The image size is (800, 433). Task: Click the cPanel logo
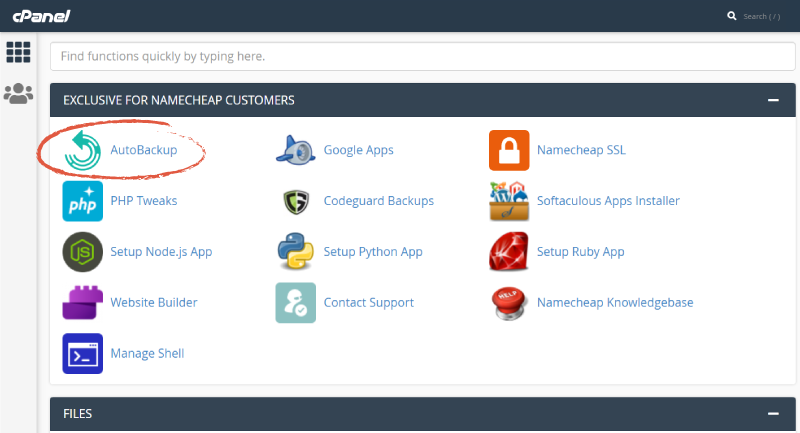(41, 16)
